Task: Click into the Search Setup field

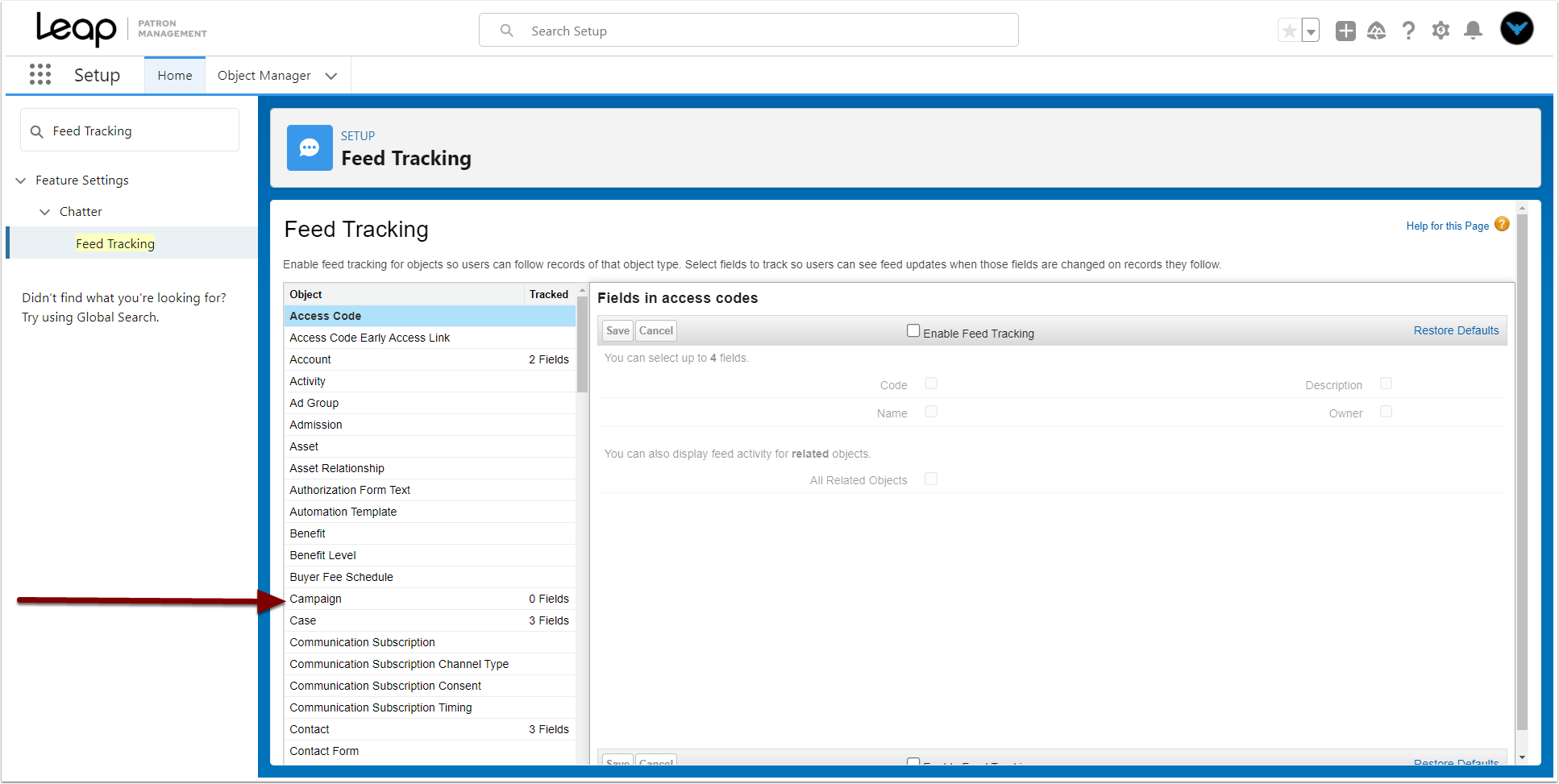Action: [749, 31]
